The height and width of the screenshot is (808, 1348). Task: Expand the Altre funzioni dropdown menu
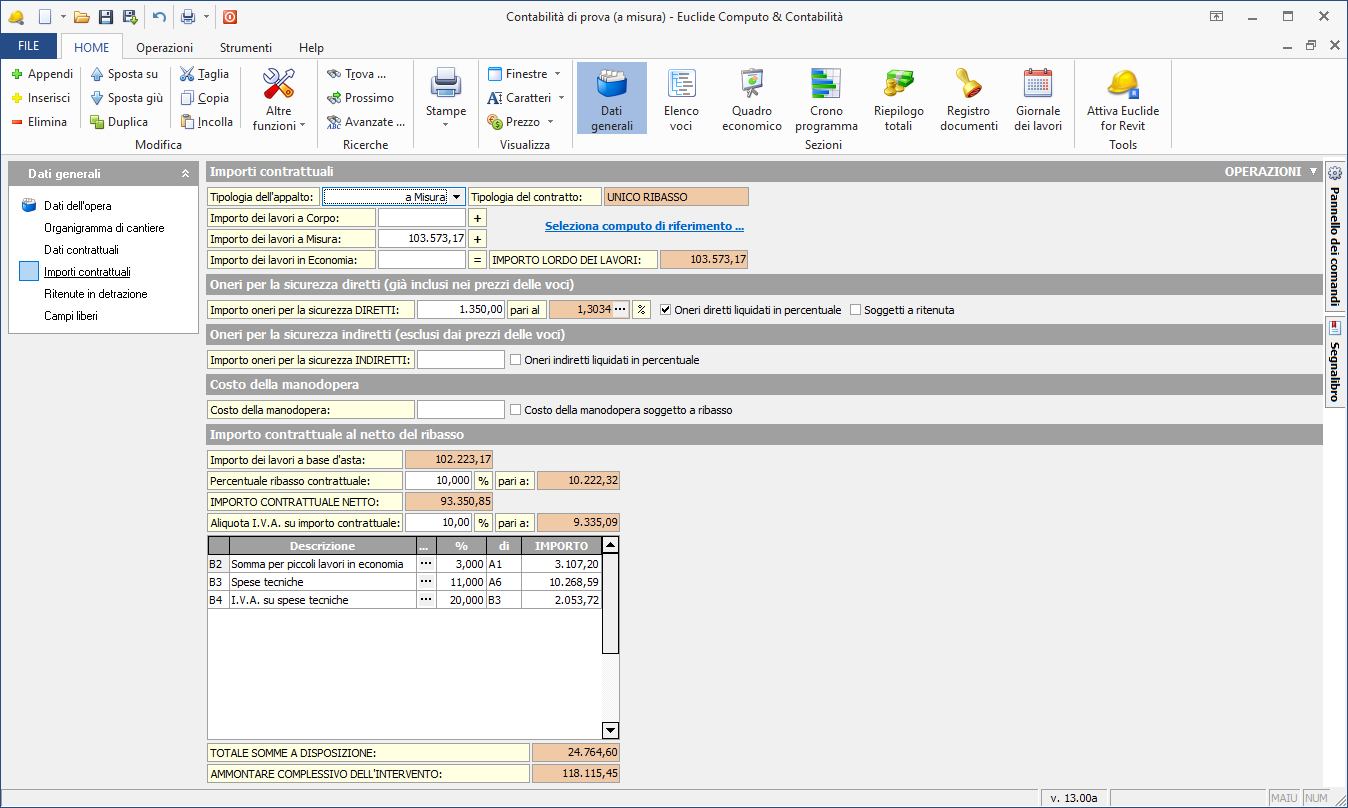click(x=279, y=118)
